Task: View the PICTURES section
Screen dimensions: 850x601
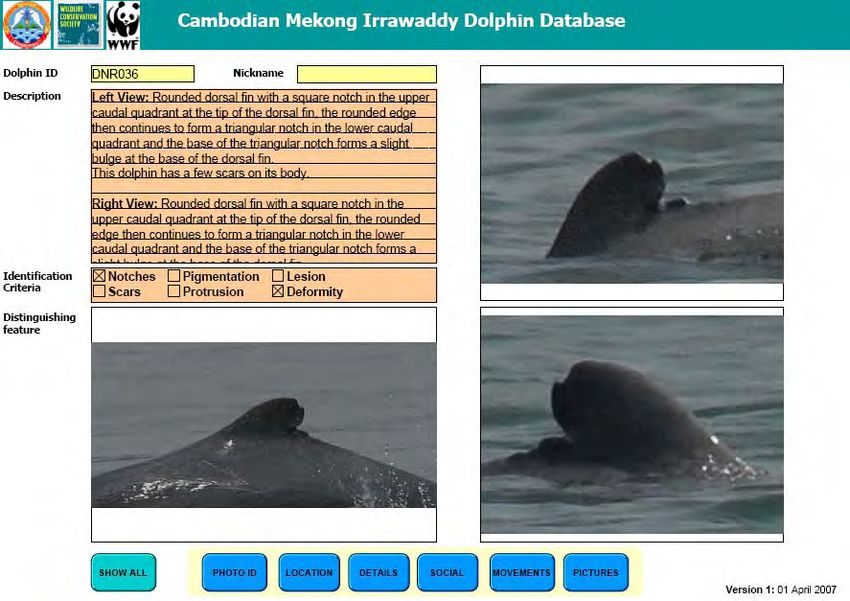Action: pos(595,573)
